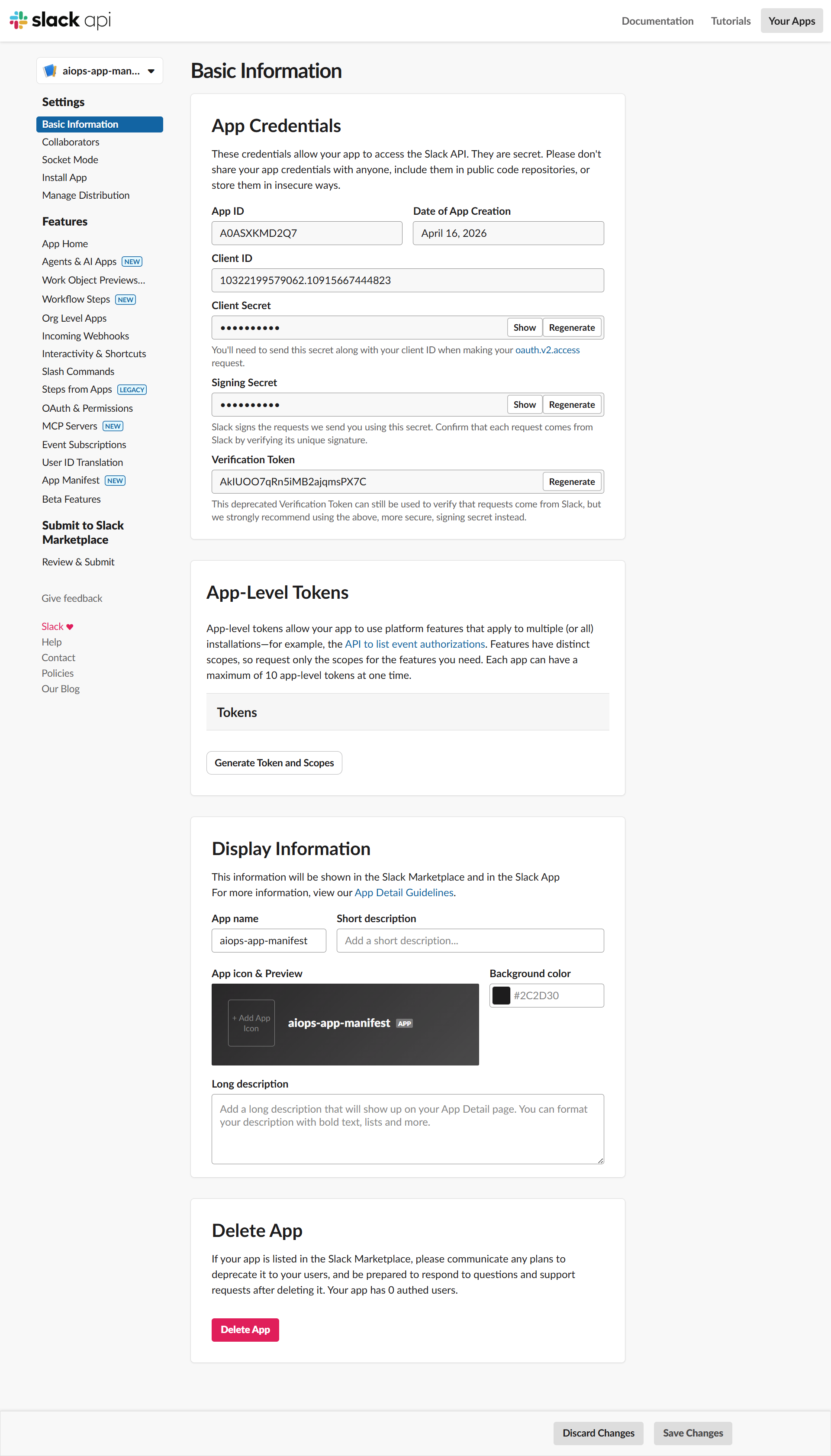Select Basic Information in Settings sidebar
This screenshot has height=1456, width=831.
[100, 124]
